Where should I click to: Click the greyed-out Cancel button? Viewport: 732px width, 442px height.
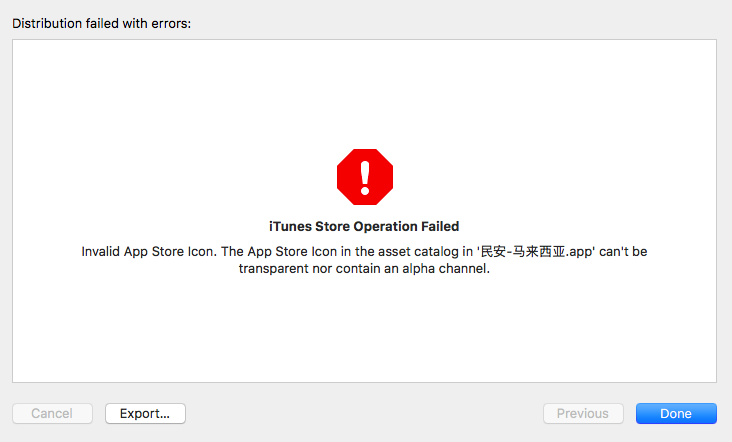tap(52, 413)
